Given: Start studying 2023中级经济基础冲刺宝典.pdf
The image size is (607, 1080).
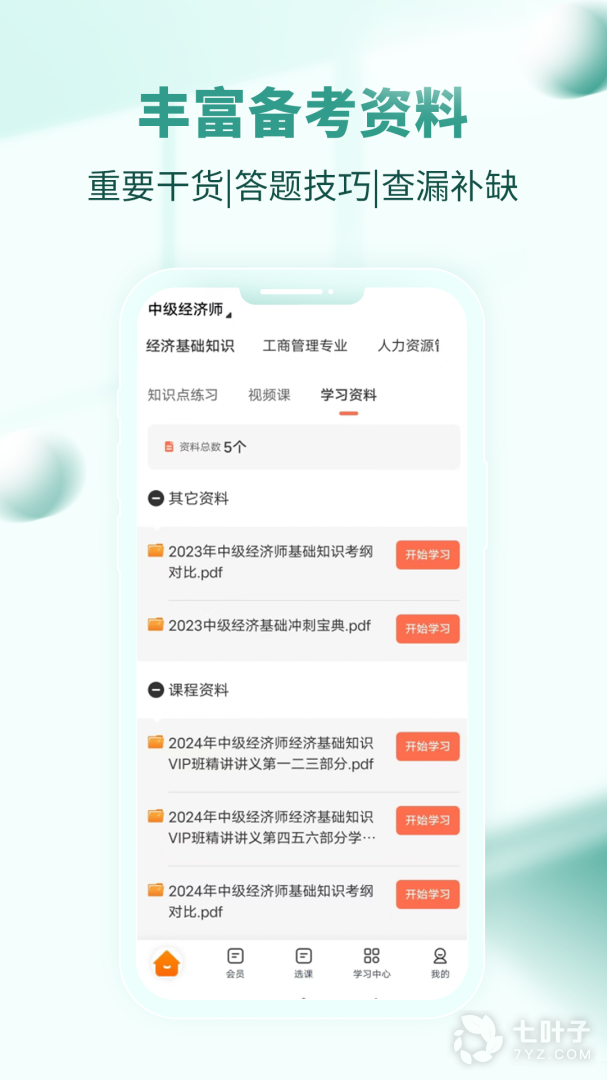Looking at the screenshot, I should point(427,629).
